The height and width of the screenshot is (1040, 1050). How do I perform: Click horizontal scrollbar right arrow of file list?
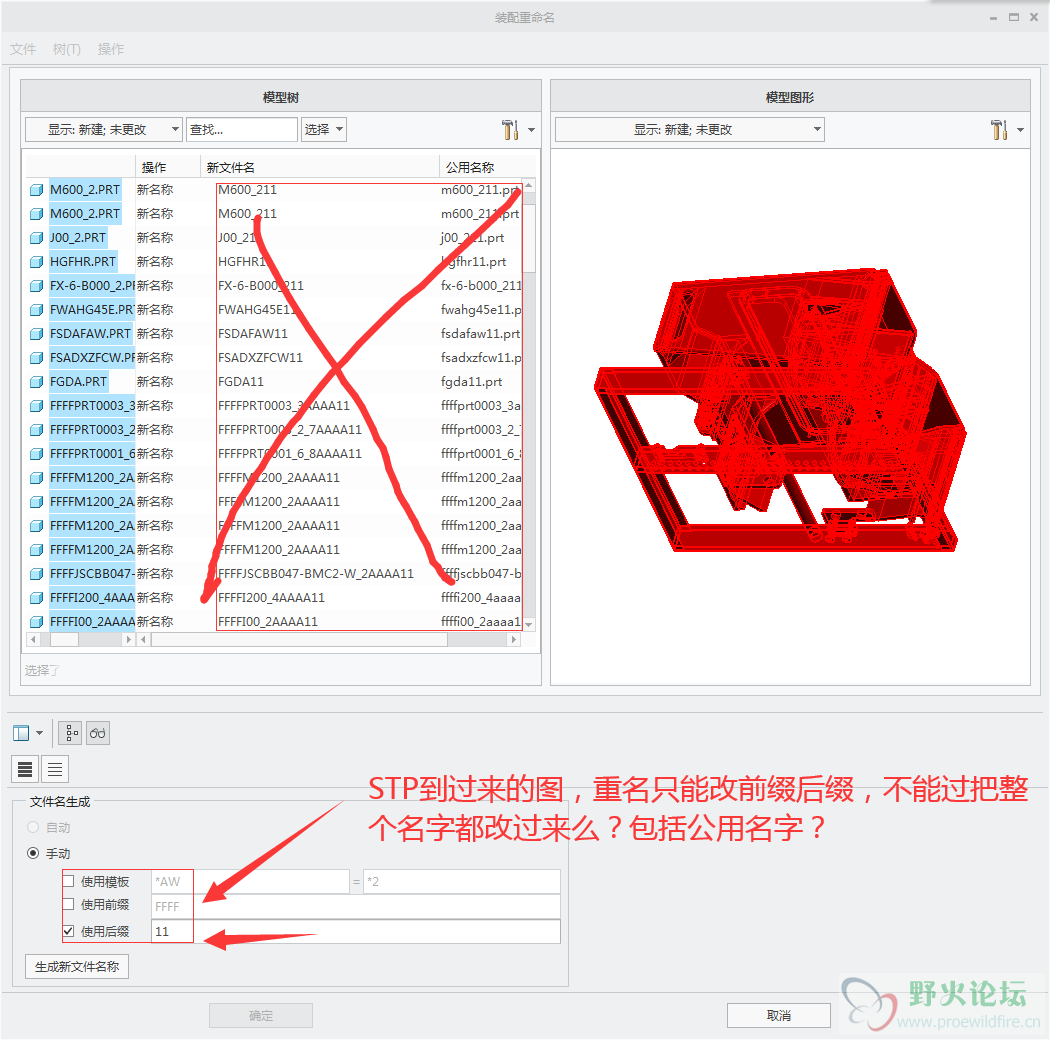[514, 640]
